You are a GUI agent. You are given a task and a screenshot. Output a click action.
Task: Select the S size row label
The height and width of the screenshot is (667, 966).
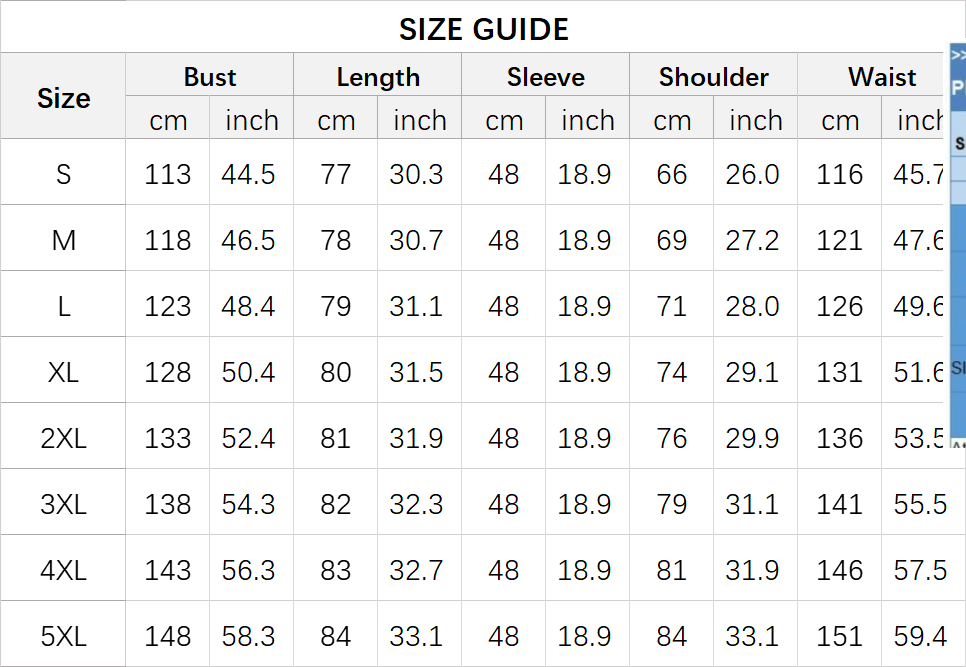63,174
